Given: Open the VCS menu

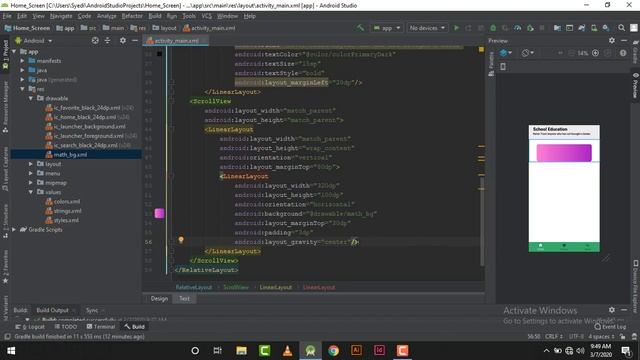Looking at the screenshot, I should tap(207, 16).
